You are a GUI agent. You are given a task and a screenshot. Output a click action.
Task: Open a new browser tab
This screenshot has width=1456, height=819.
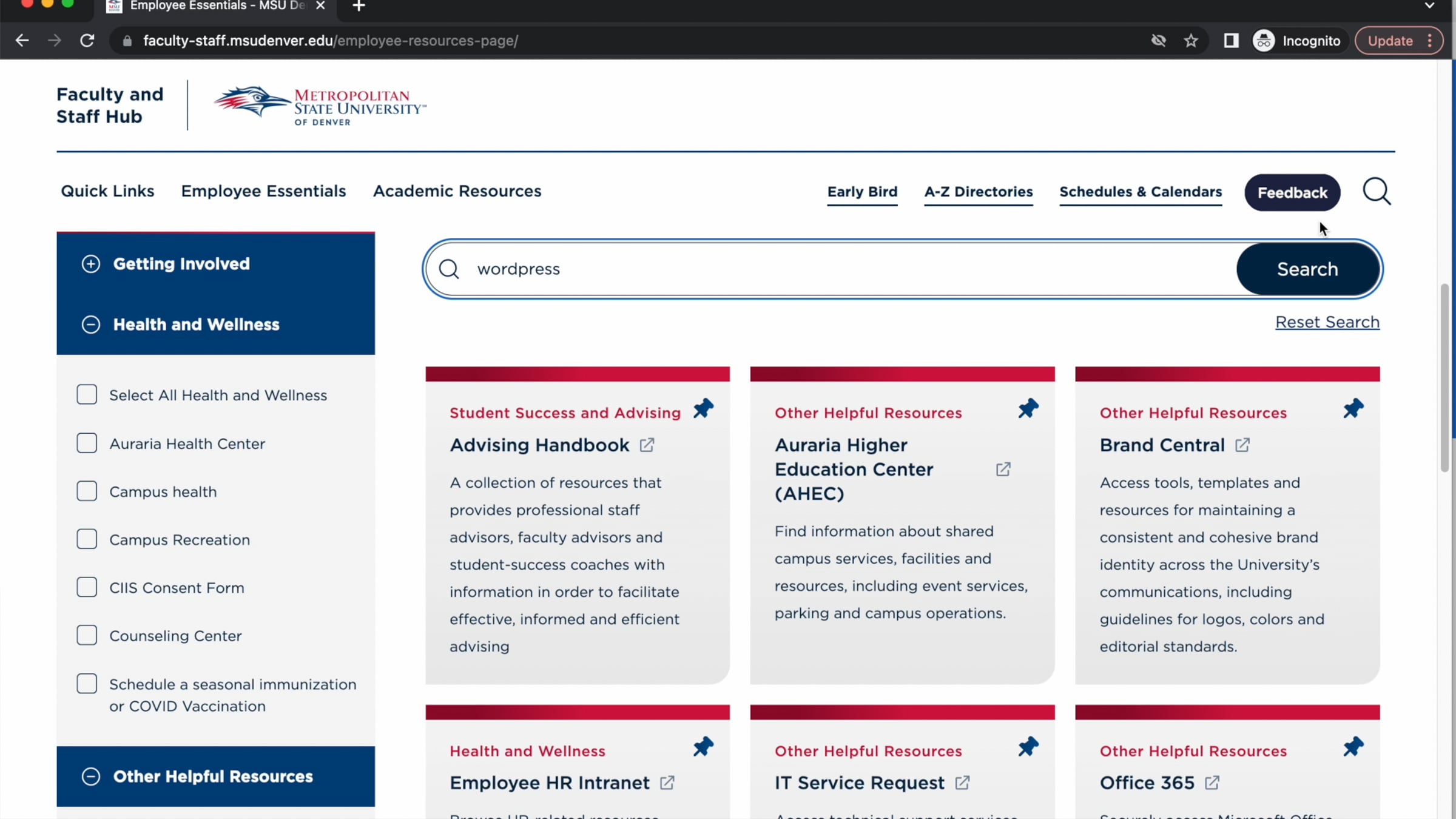point(359,6)
